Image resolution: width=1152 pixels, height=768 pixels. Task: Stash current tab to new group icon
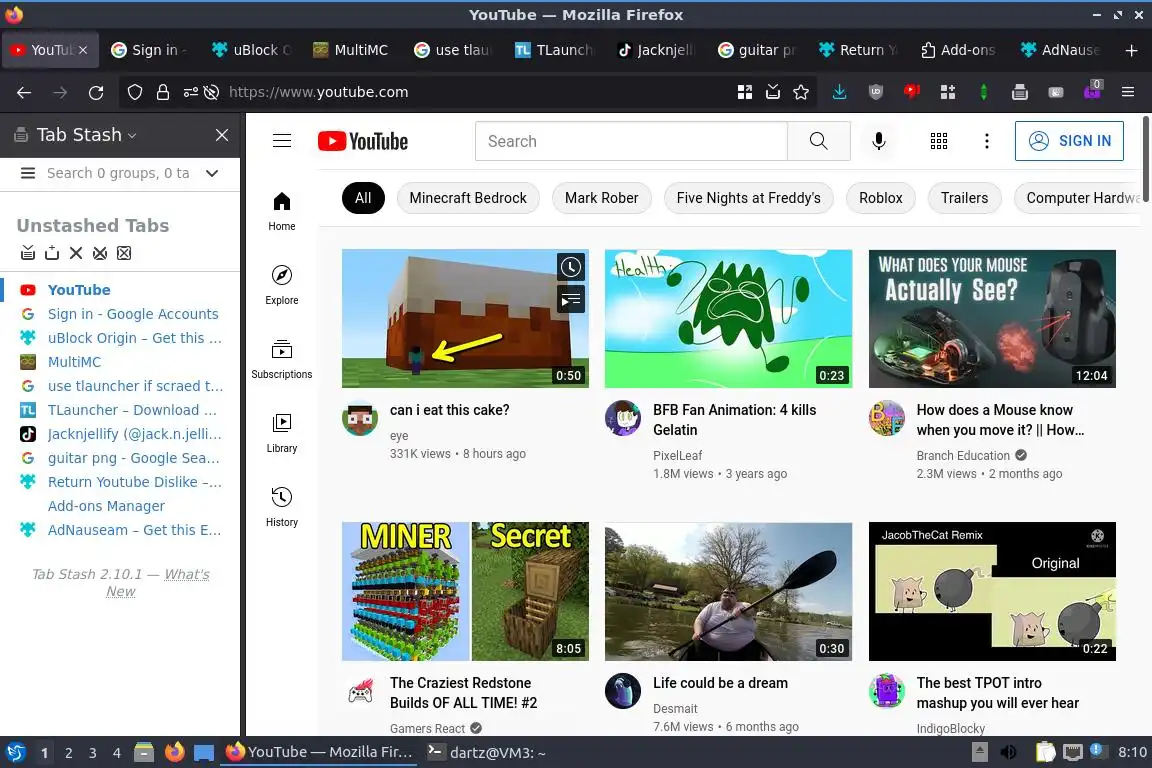[51, 253]
